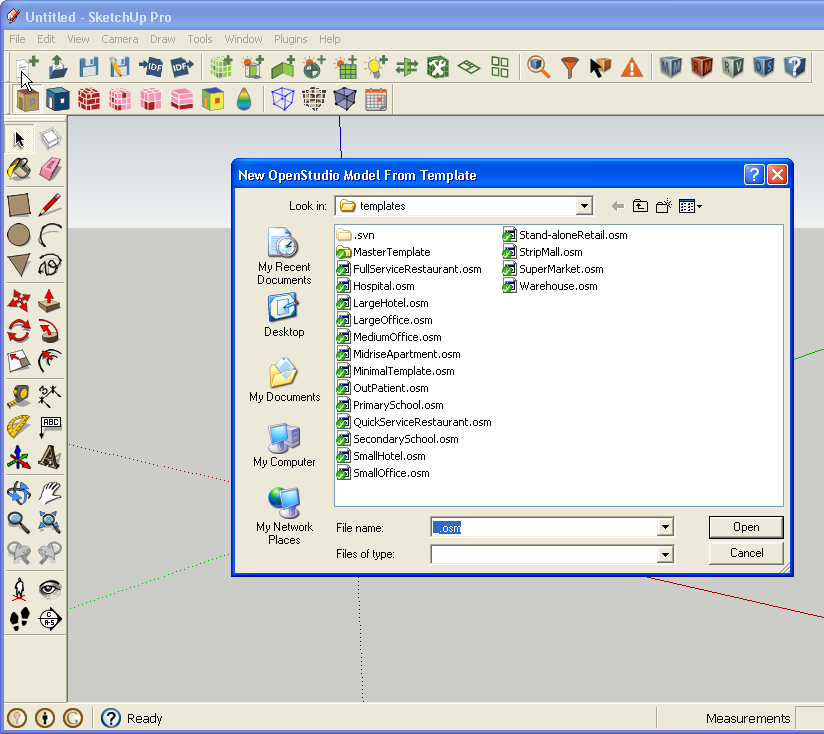Select the Look Around eye tool
Viewport: 824px width, 734px height.
(x=50, y=588)
